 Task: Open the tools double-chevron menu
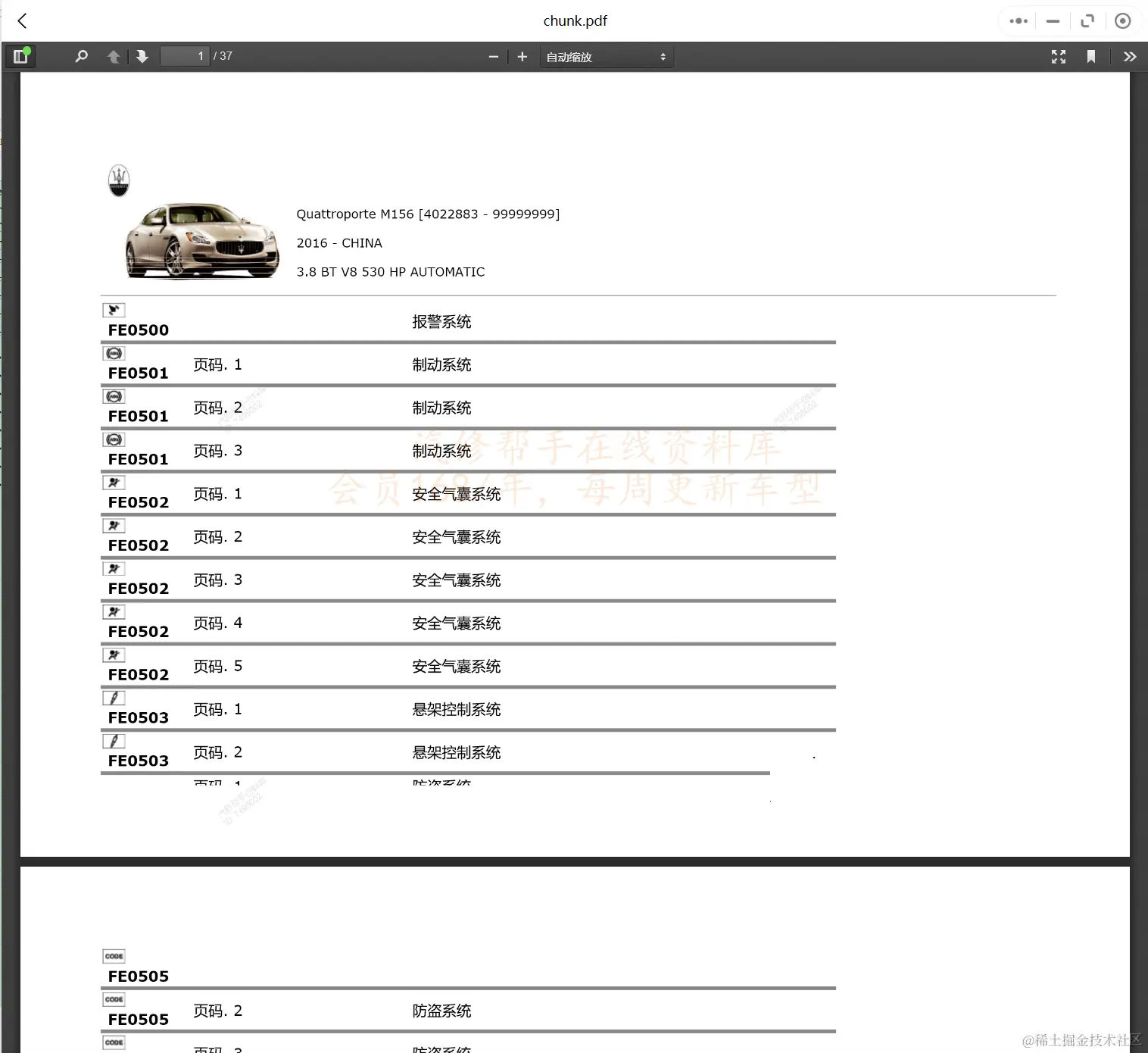tap(1130, 57)
